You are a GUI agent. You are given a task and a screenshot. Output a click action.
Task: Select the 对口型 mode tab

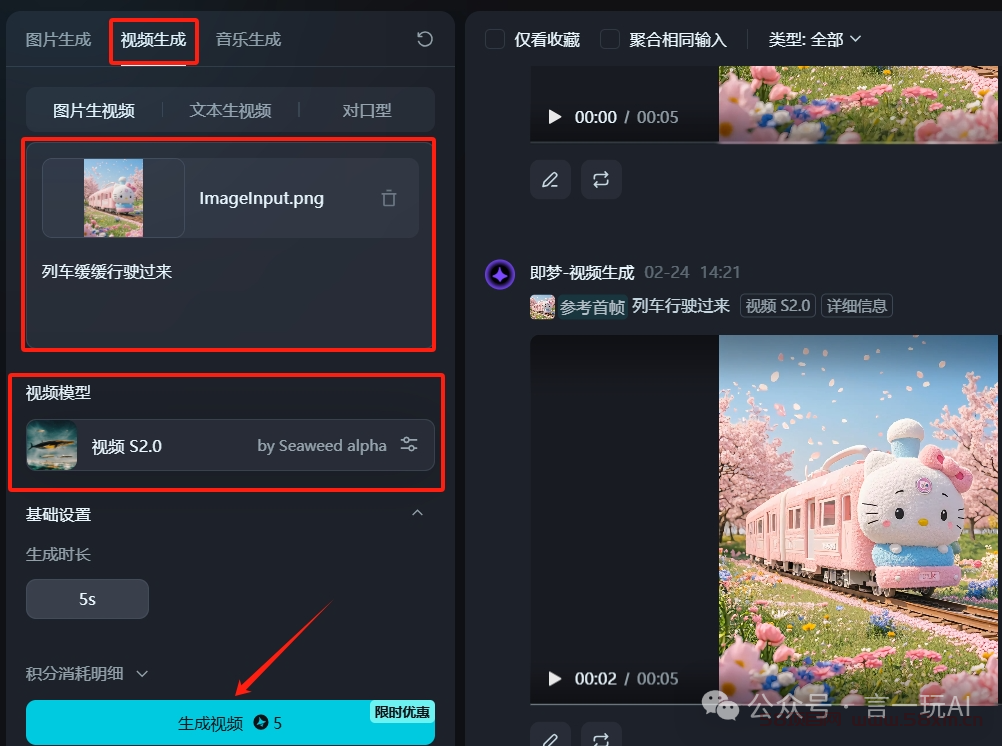[x=367, y=111]
